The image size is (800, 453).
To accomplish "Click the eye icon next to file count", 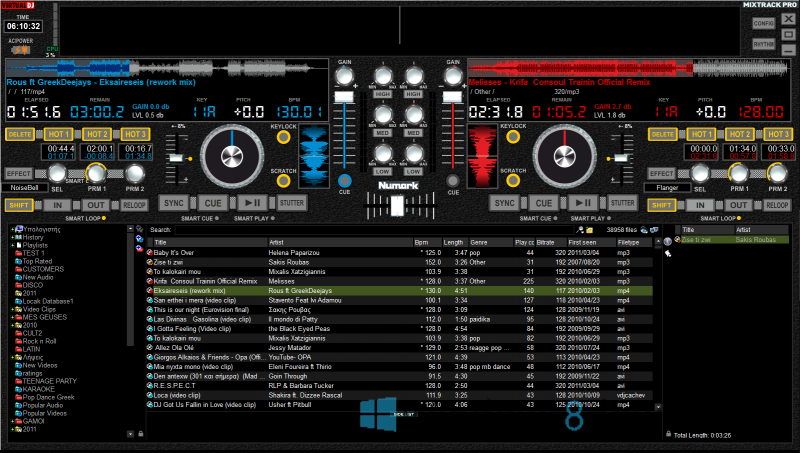I will (x=644, y=230).
